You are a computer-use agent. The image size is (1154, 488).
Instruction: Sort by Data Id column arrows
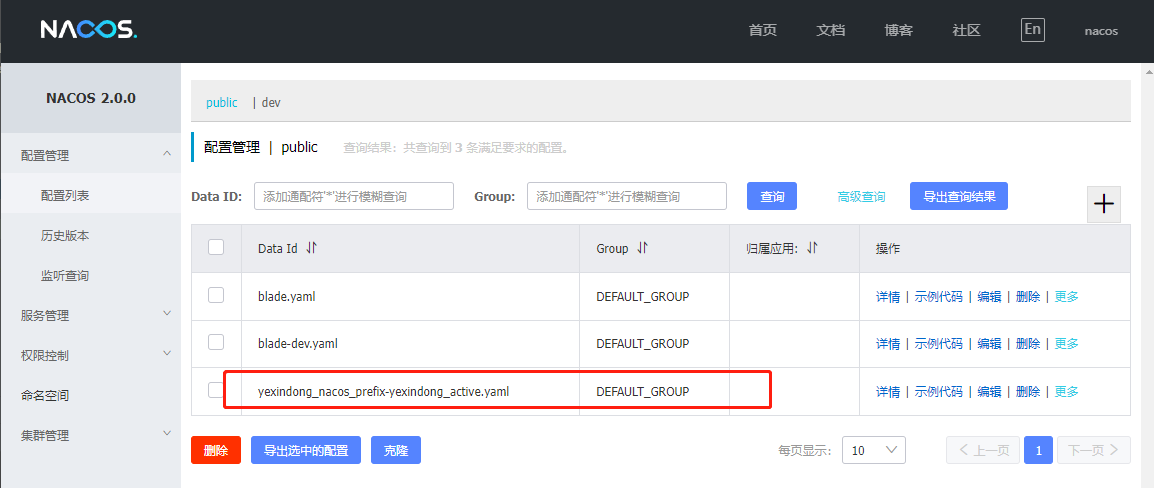311,249
